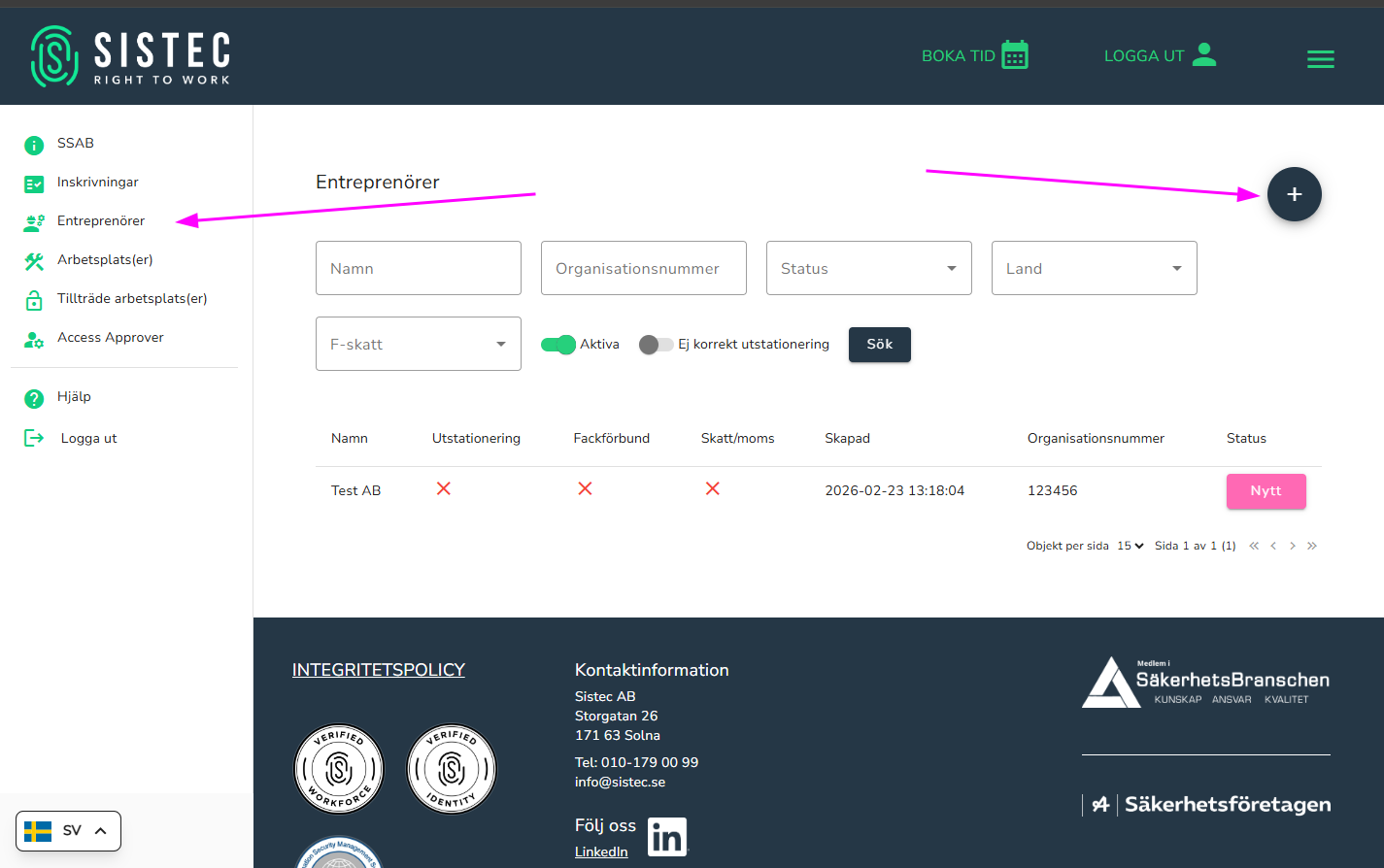The image size is (1384, 868).
Task: Click the Swedish flag icon
Action: tap(38, 831)
